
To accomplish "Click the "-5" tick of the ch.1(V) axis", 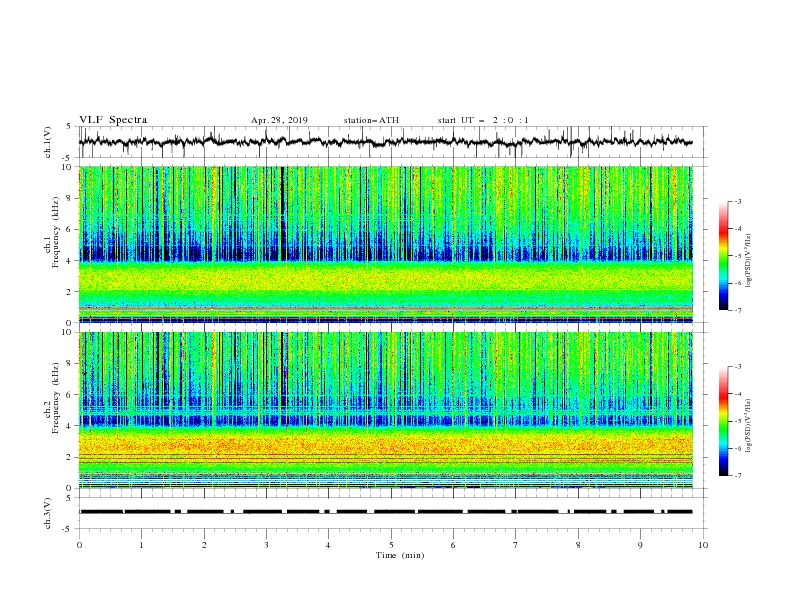I will [x=68, y=158].
